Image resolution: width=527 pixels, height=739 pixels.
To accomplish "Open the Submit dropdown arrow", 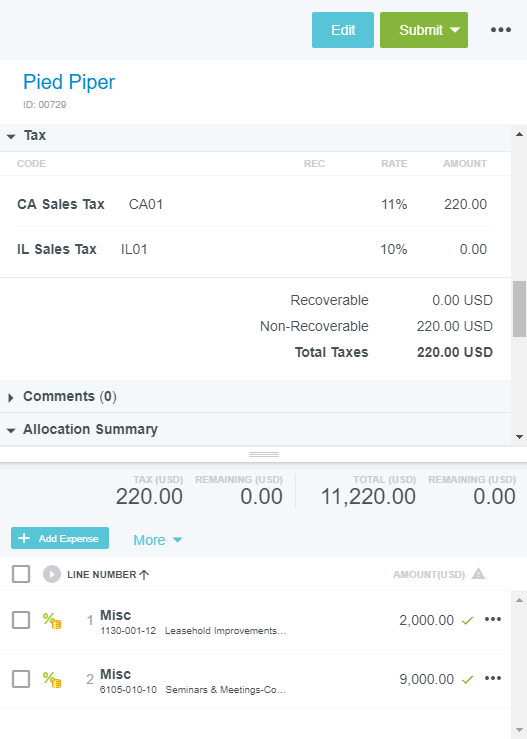I will 455,30.
